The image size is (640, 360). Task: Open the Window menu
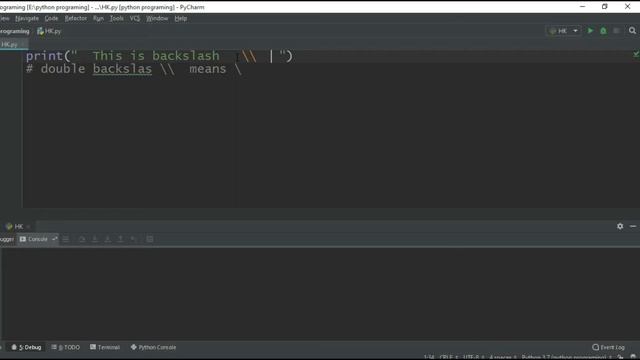click(157, 18)
